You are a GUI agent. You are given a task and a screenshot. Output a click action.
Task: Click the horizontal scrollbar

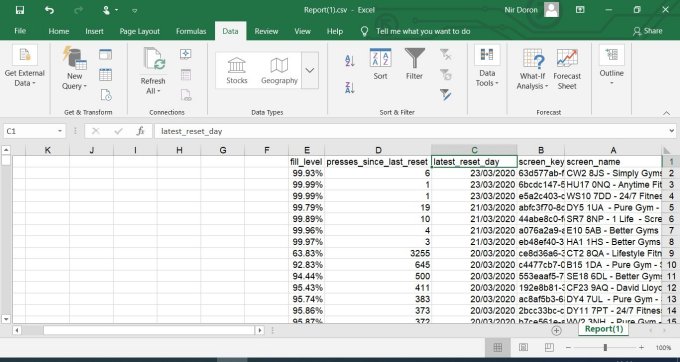(148, 330)
